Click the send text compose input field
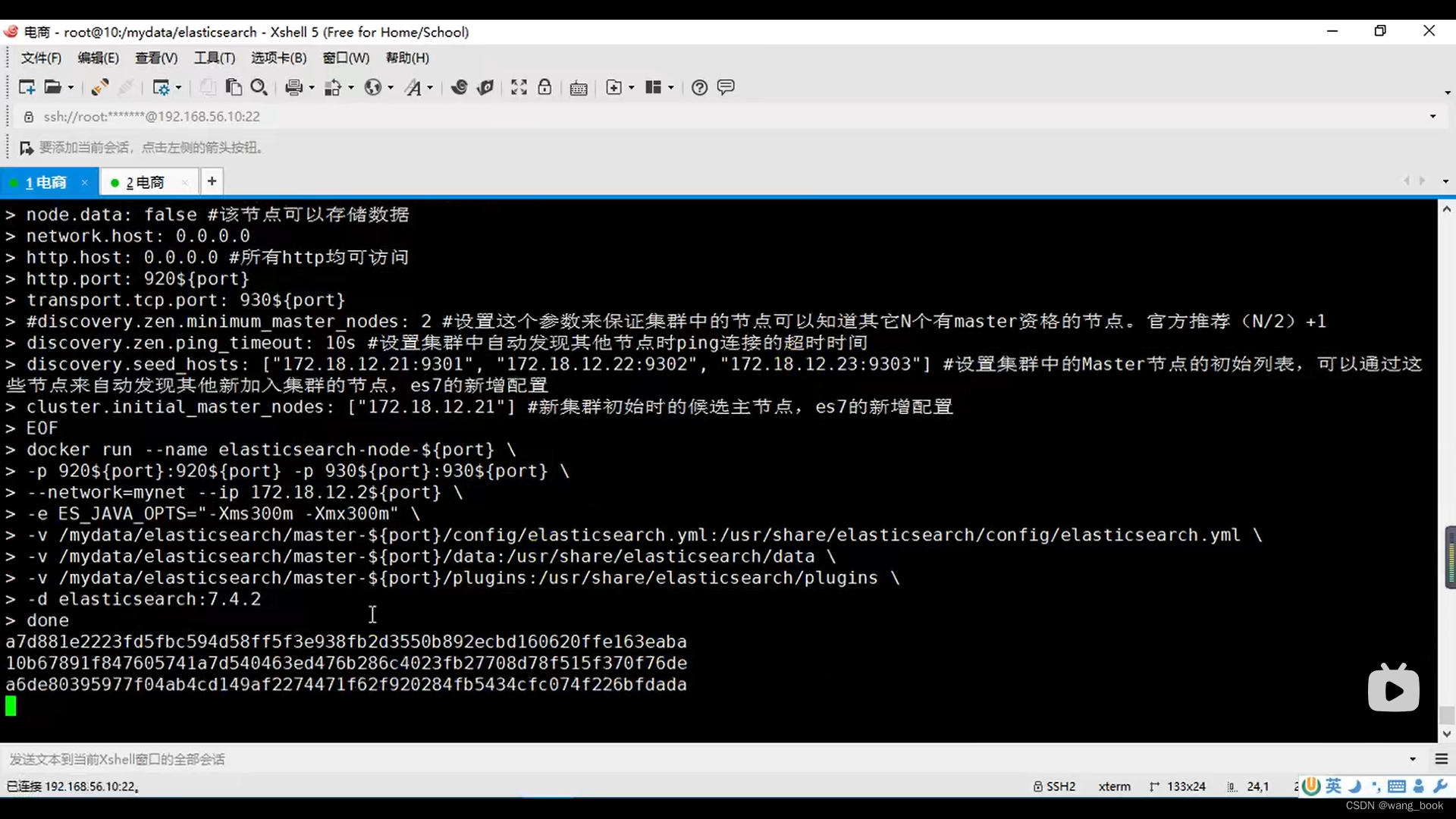This screenshot has width=1456, height=819. tap(682, 759)
